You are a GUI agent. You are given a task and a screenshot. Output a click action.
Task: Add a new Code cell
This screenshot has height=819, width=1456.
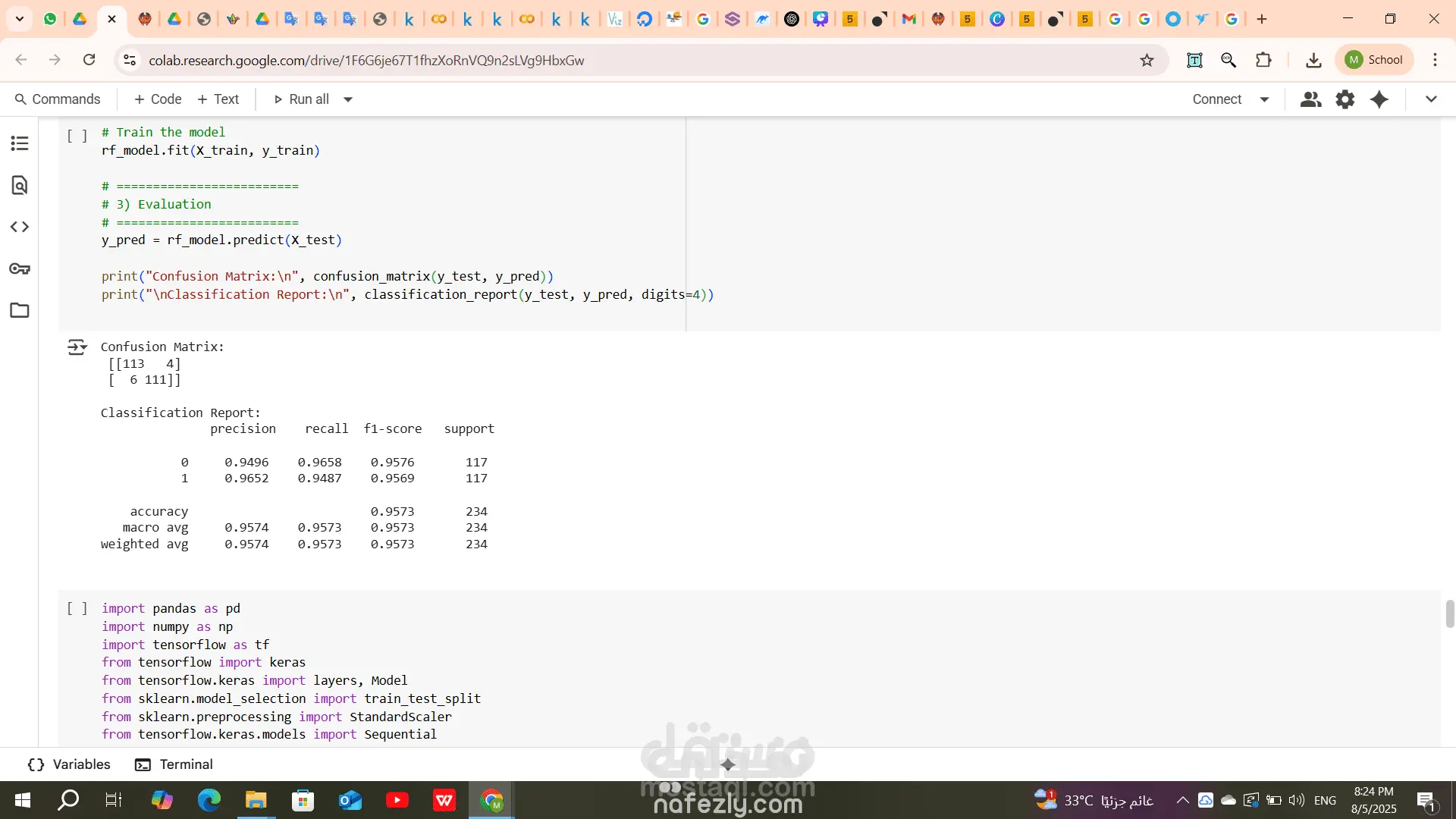(158, 99)
